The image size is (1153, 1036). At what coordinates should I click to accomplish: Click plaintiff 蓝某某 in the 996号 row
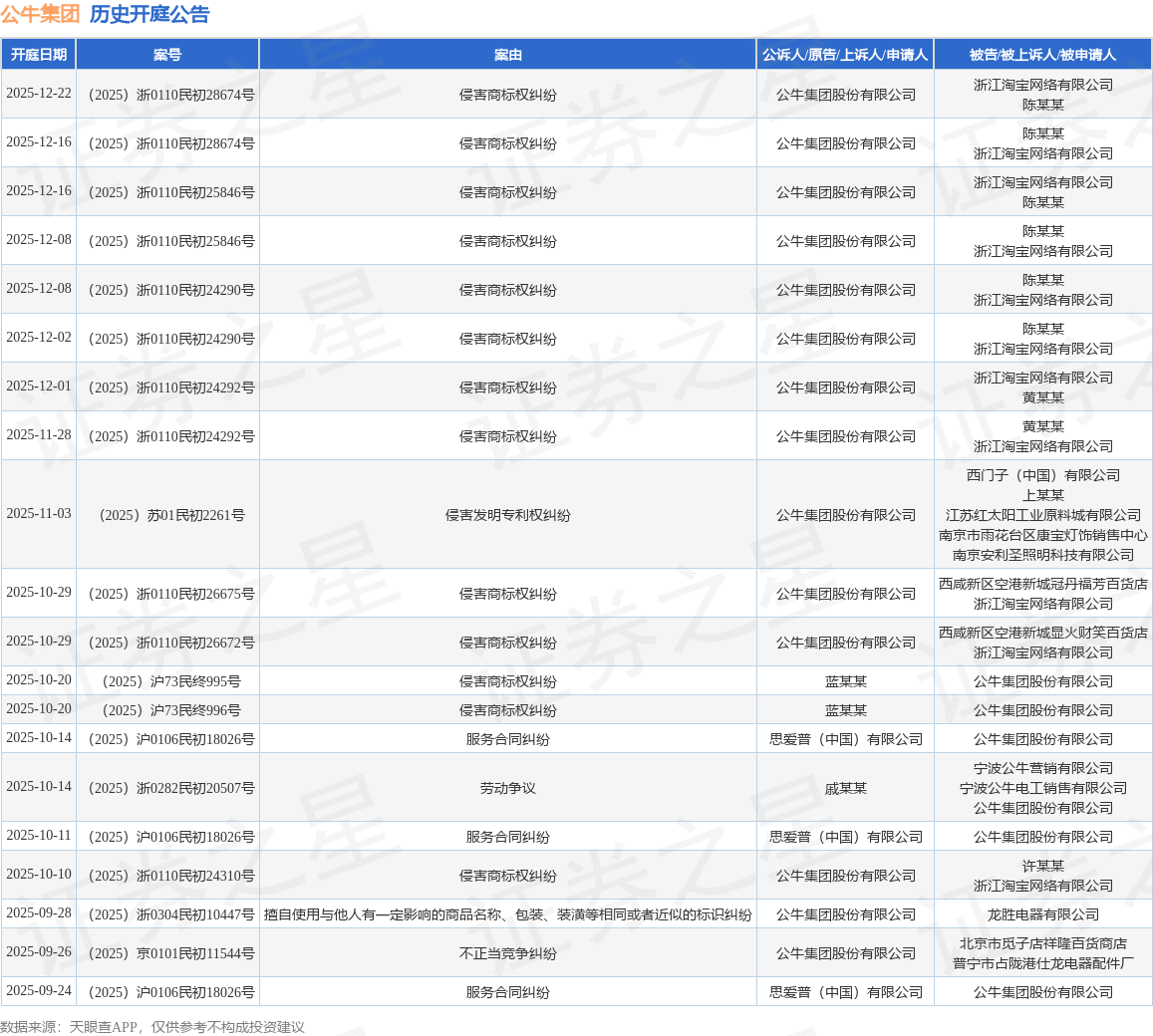(x=846, y=710)
